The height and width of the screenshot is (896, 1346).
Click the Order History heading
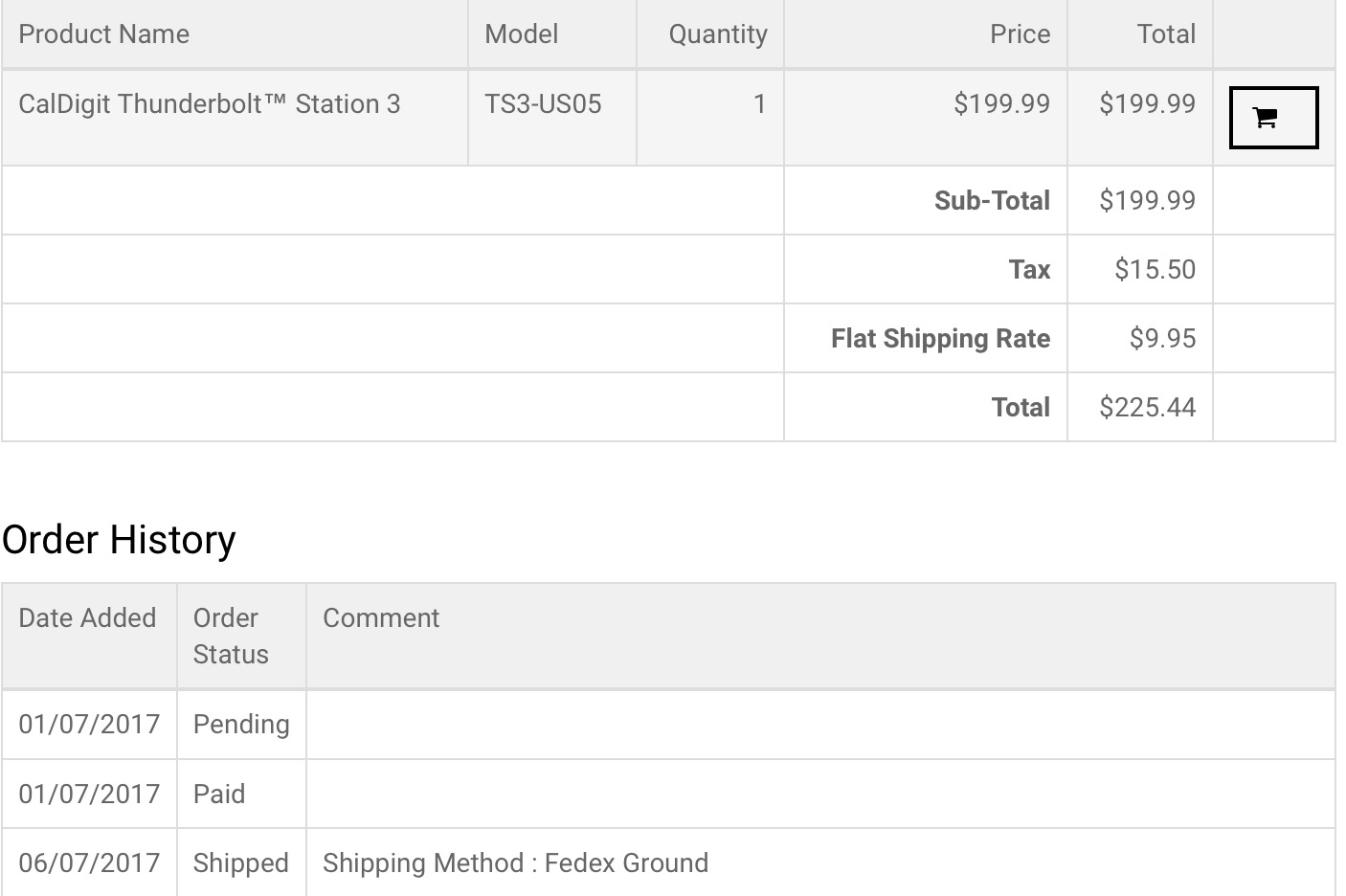tap(119, 540)
